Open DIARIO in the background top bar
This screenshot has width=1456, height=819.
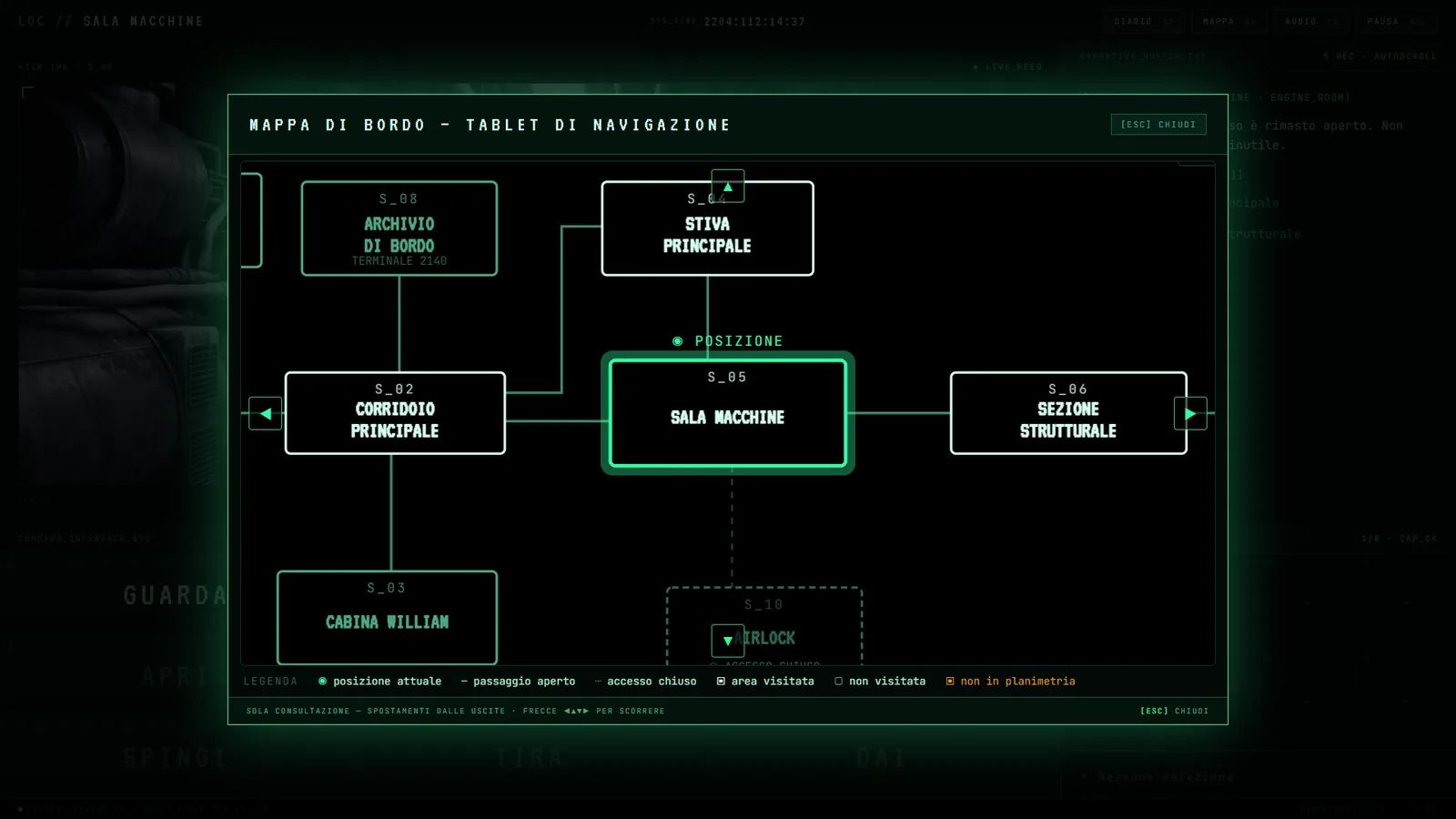coord(1144,21)
